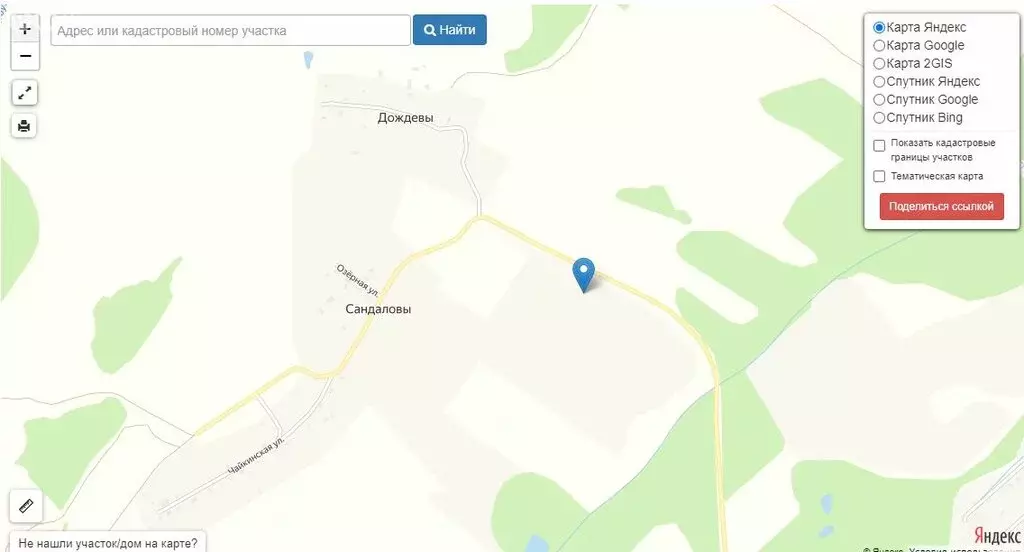Click the Поделиться ссылкой button
Screen dimensions: 1024x552
click(941, 206)
